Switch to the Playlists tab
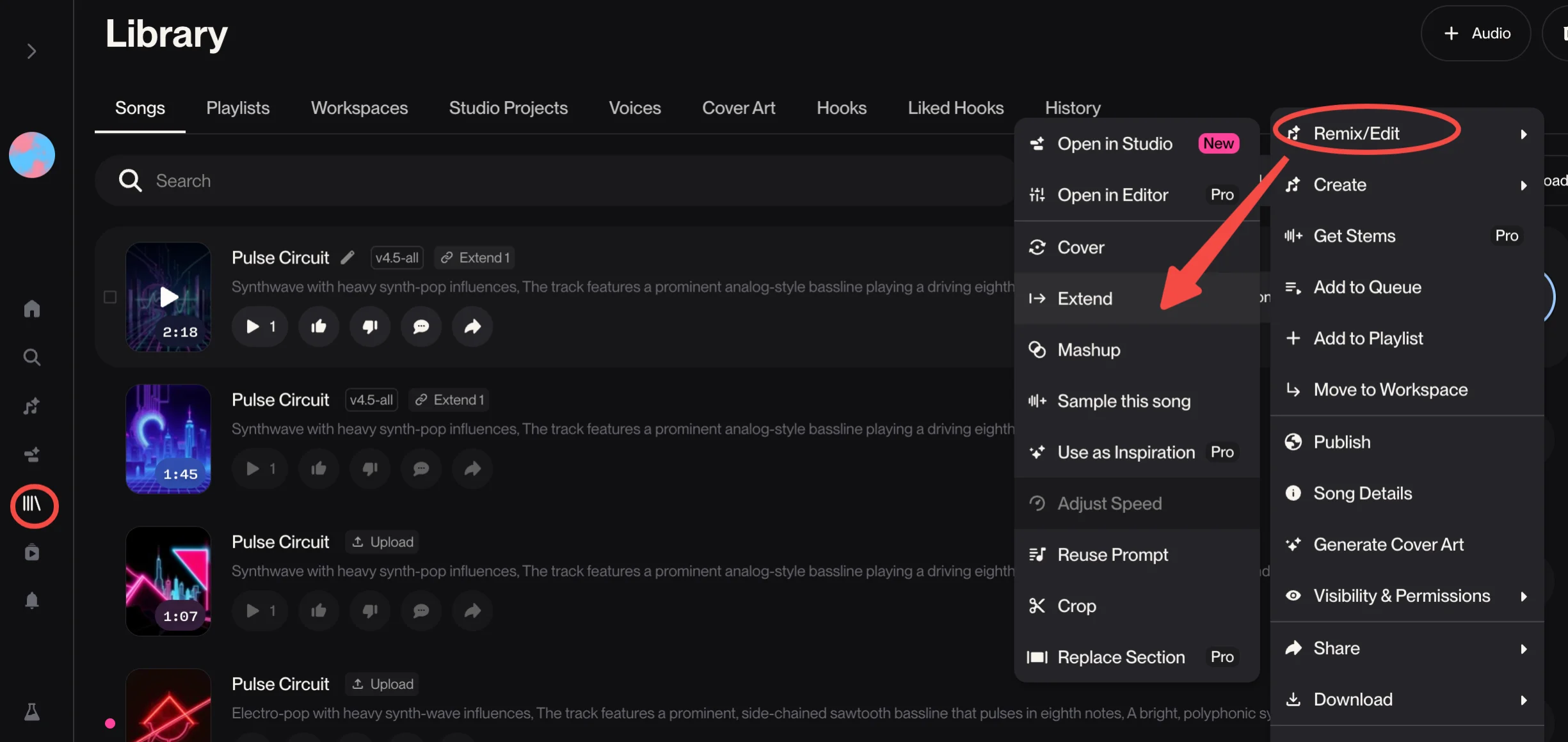Image resolution: width=1568 pixels, height=742 pixels. [237, 108]
